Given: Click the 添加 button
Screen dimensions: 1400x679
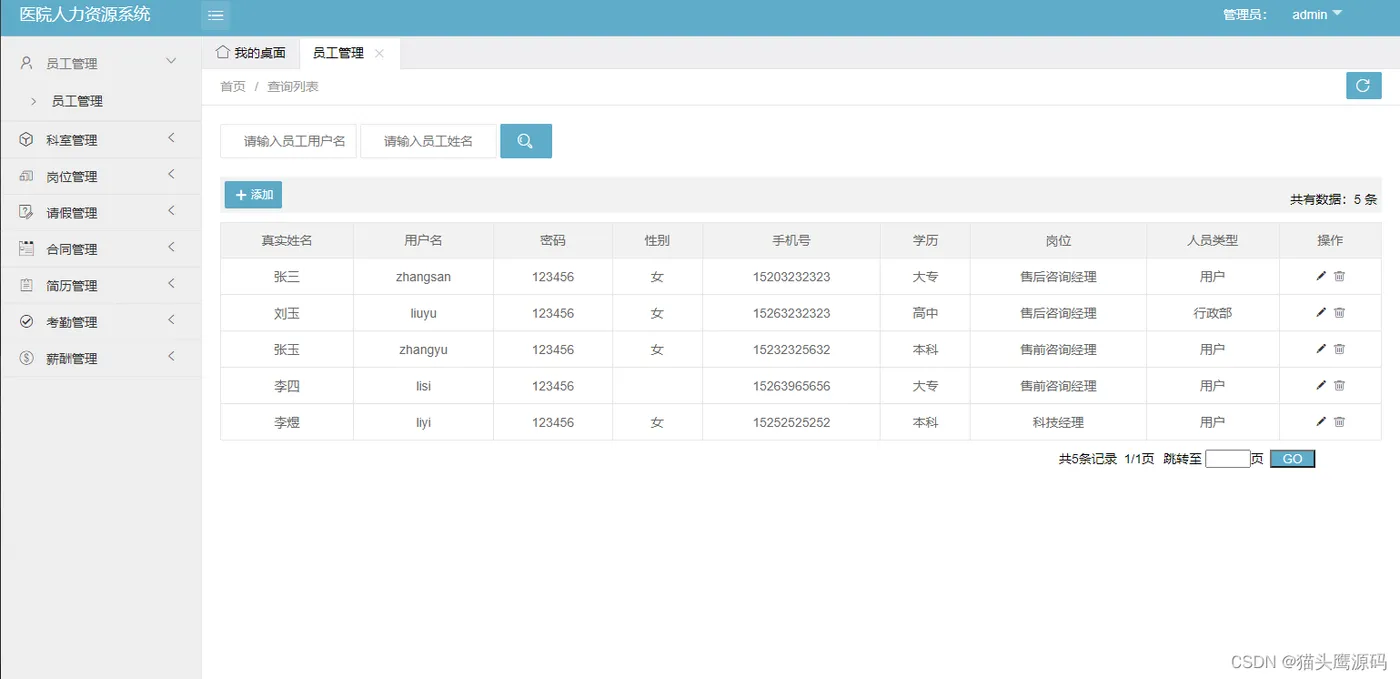Looking at the screenshot, I should (x=253, y=195).
